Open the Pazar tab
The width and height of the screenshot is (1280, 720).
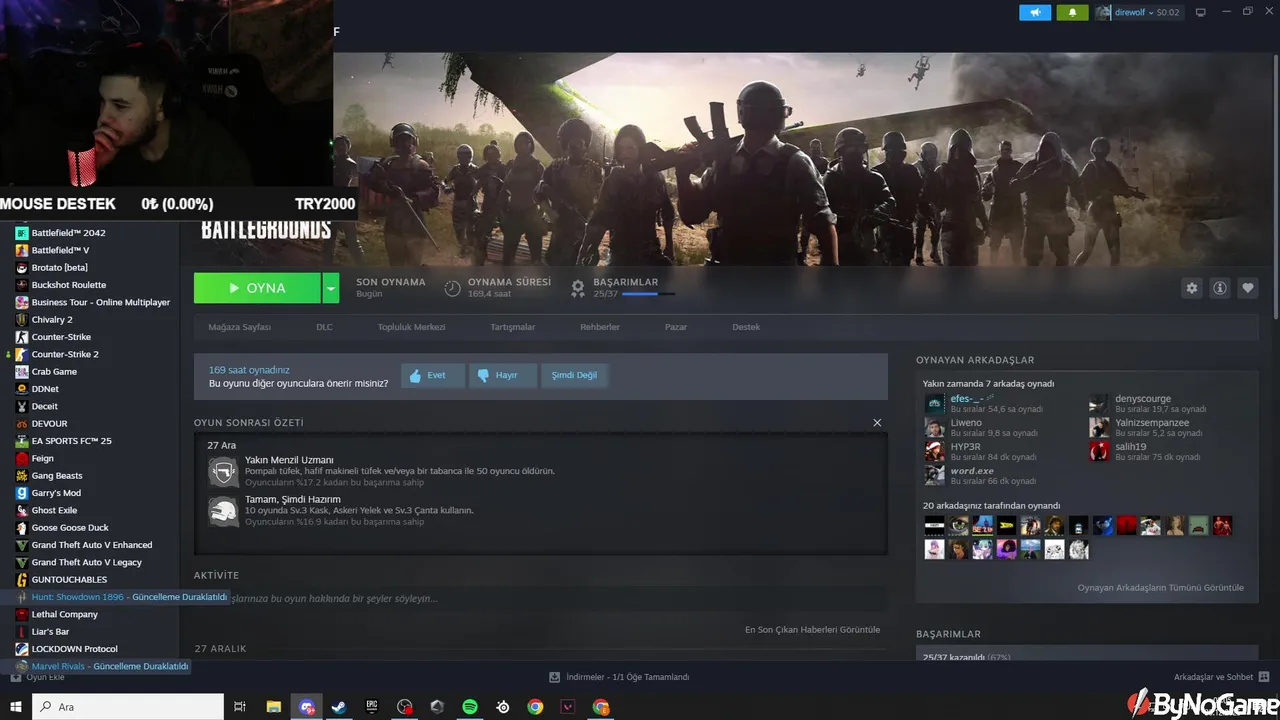pyautogui.click(x=676, y=327)
